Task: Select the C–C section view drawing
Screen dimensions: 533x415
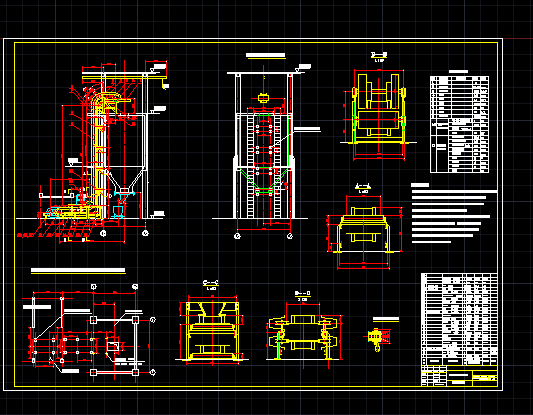Action: [x=211, y=330]
